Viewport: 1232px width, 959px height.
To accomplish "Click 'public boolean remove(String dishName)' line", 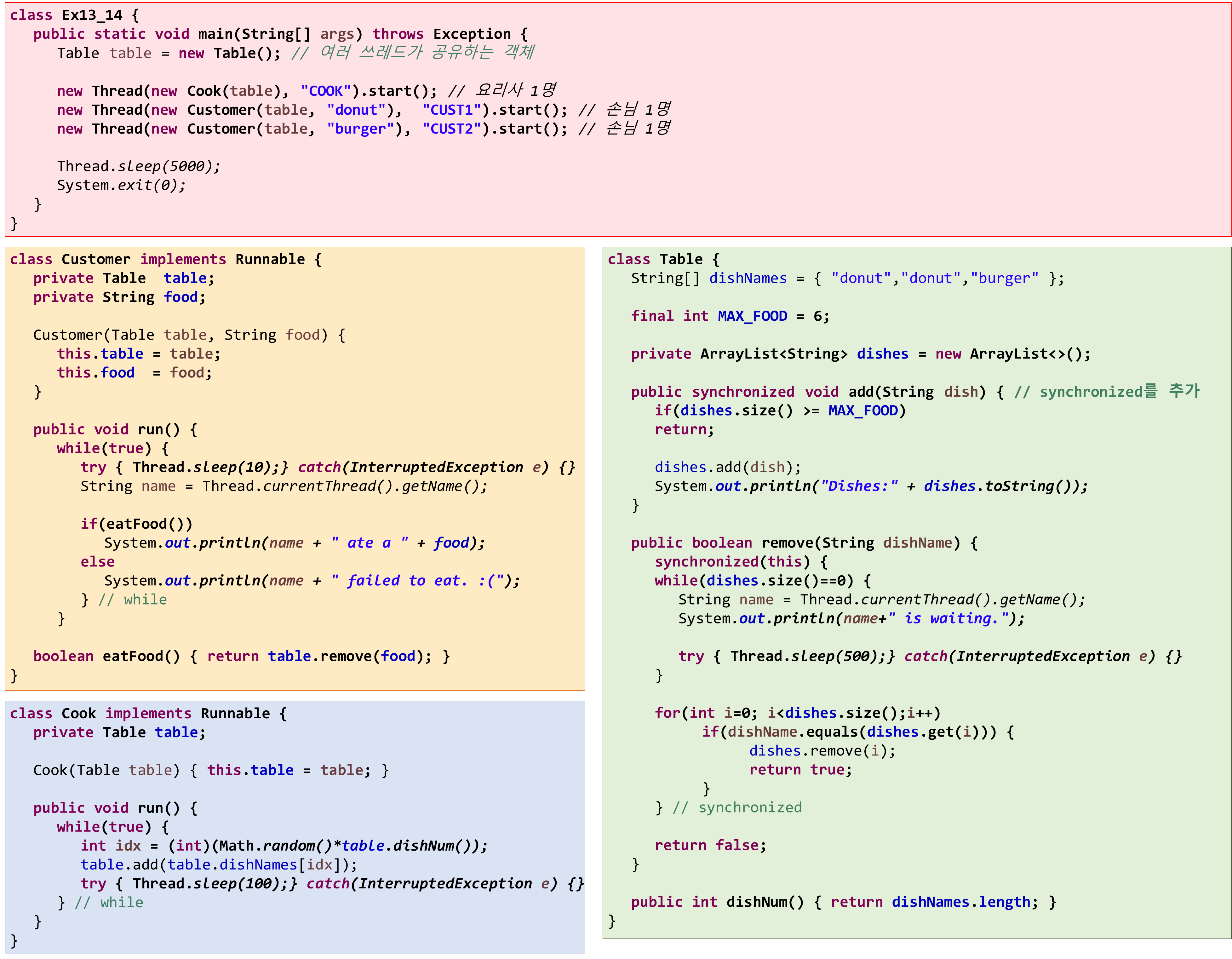I will pyautogui.click(x=805, y=543).
